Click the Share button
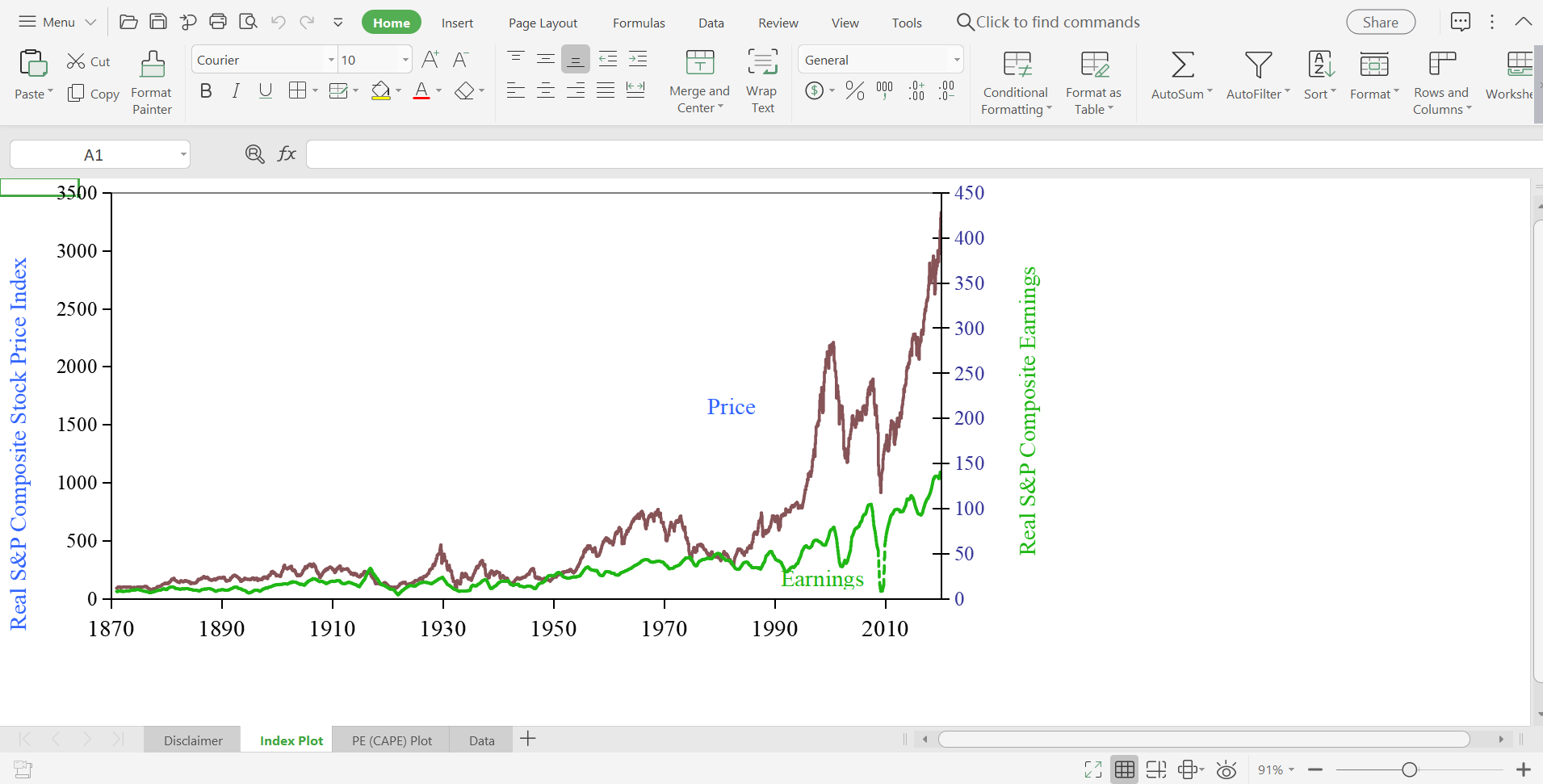This screenshot has width=1543, height=784. pyautogui.click(x=1380, y=22)
